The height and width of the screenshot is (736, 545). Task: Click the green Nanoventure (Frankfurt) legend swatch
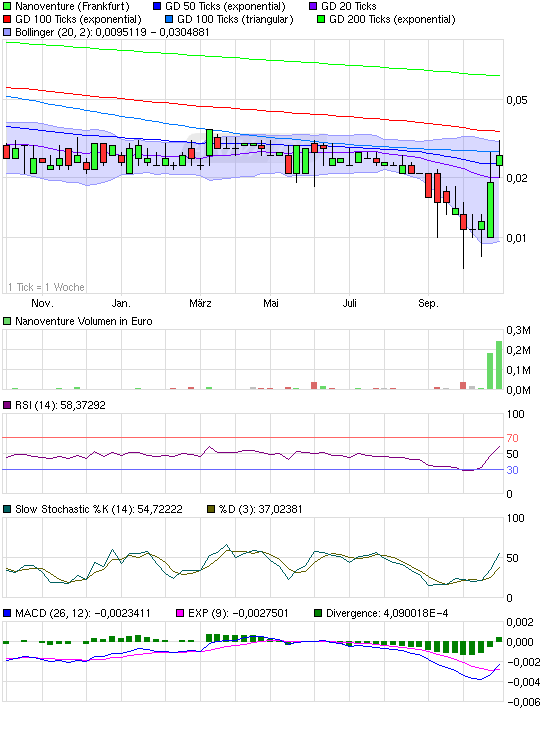[x=7, y=7]
